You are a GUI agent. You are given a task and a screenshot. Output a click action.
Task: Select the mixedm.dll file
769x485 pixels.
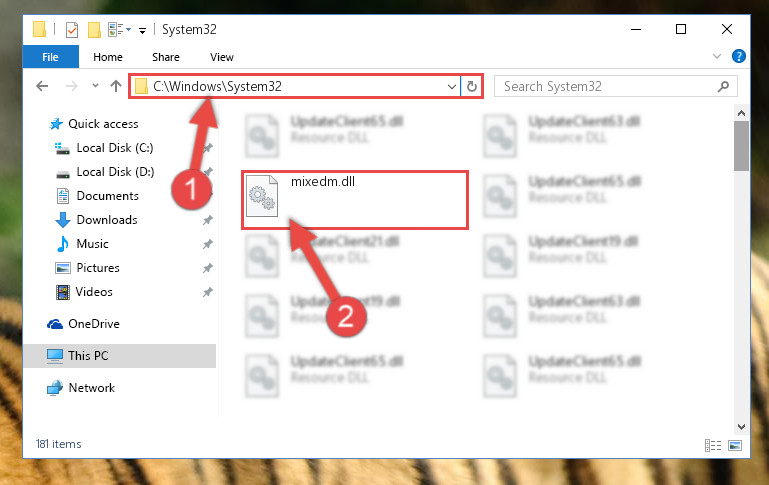354,200
